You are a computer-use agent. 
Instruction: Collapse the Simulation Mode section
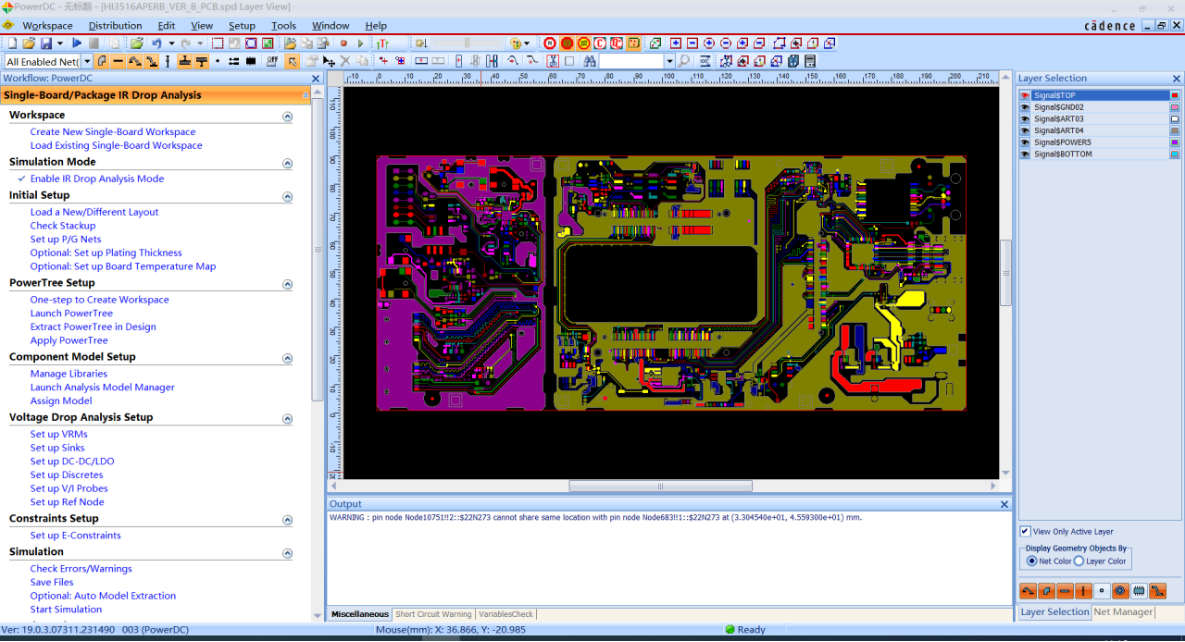point(287,163)
